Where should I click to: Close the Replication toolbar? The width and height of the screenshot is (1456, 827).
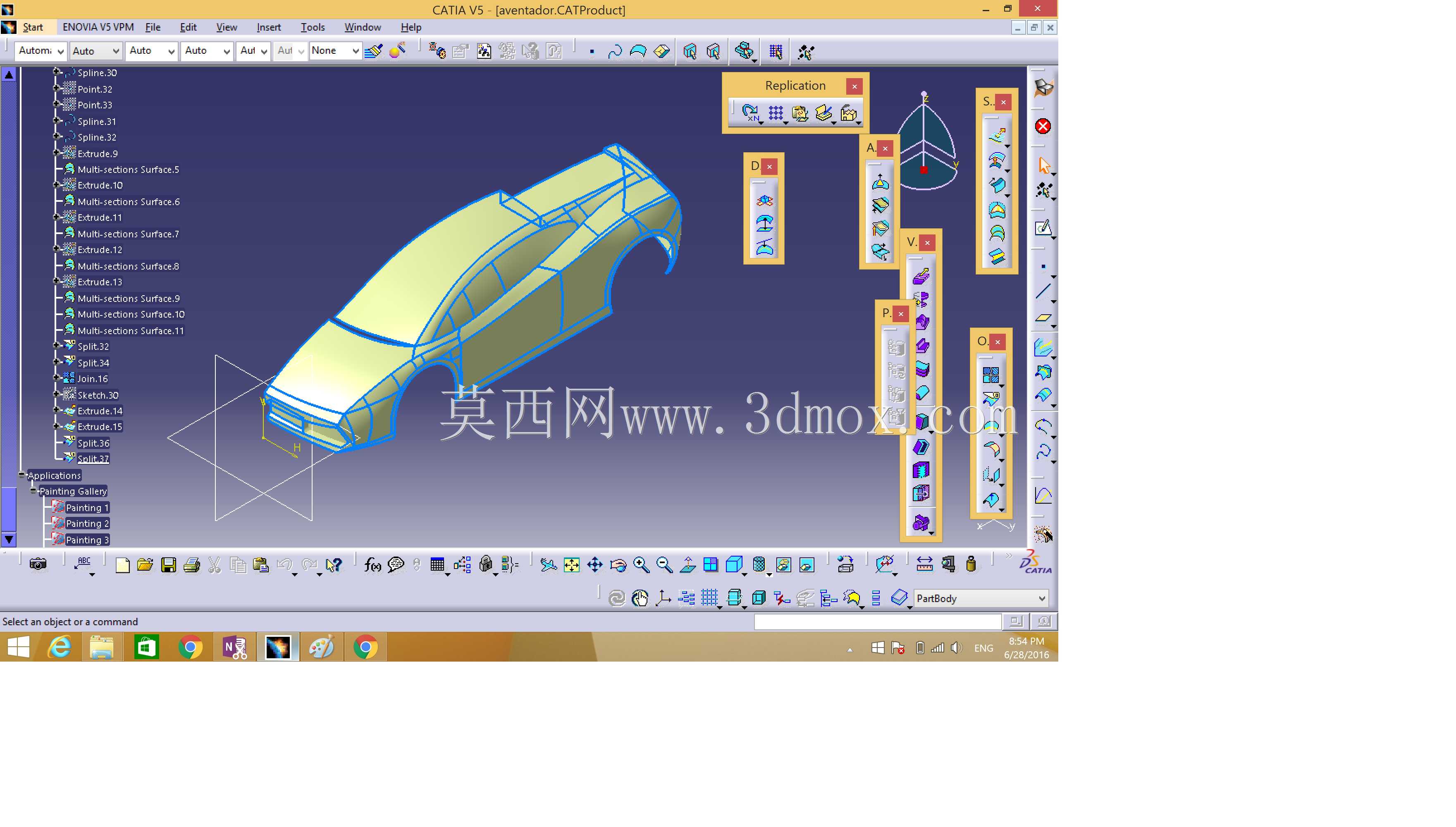[854, 86]
